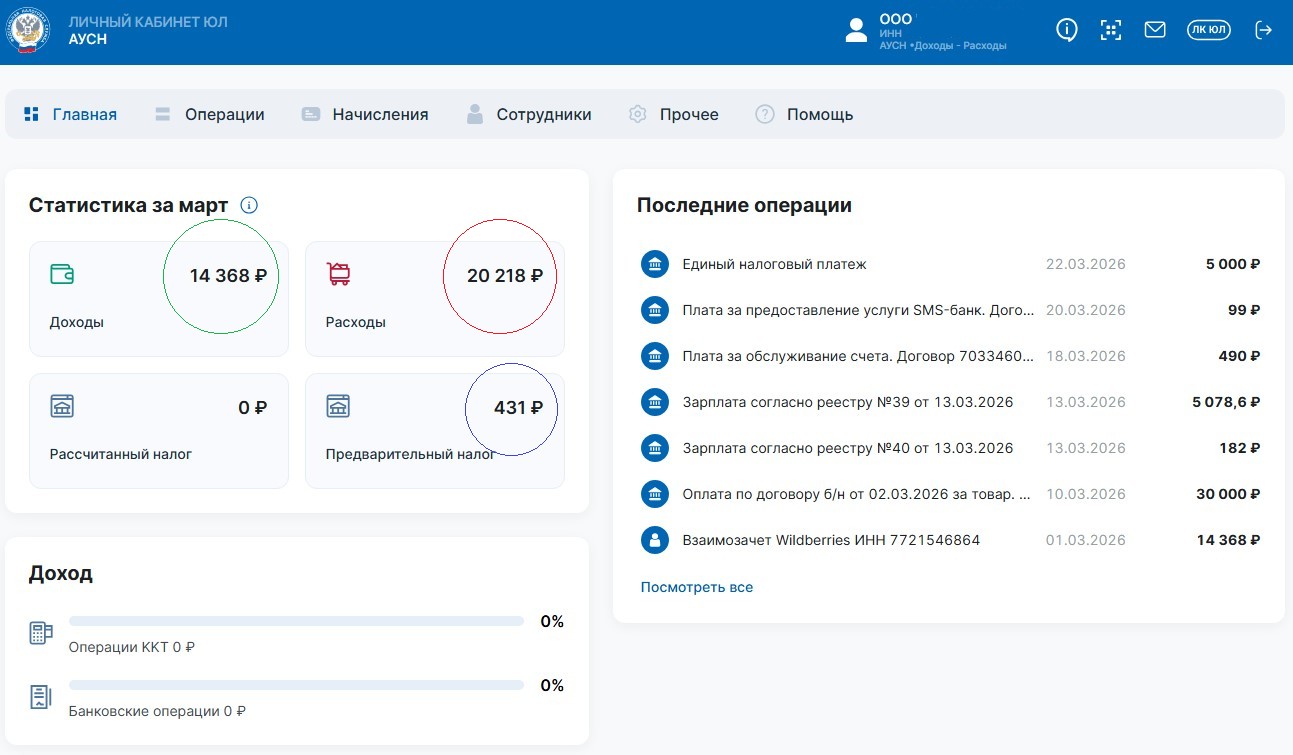Go to the Сотрудники tab
1293x755 pixels.
pyautogui.click(x=529, y=114)
